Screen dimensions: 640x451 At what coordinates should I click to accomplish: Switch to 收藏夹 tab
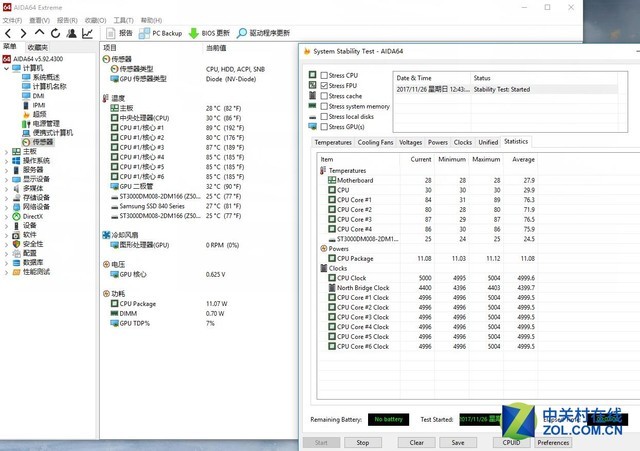(38, 47)
